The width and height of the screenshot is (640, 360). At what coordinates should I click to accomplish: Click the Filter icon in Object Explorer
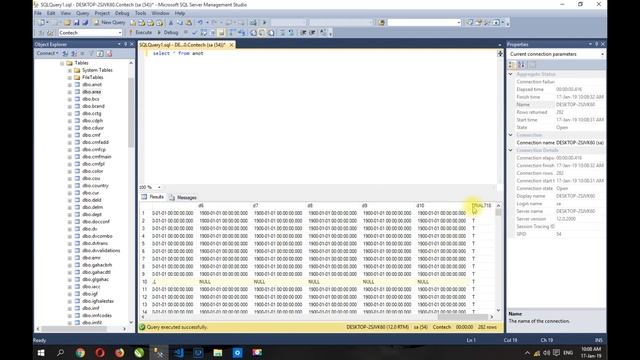click(x=91, y=53)
